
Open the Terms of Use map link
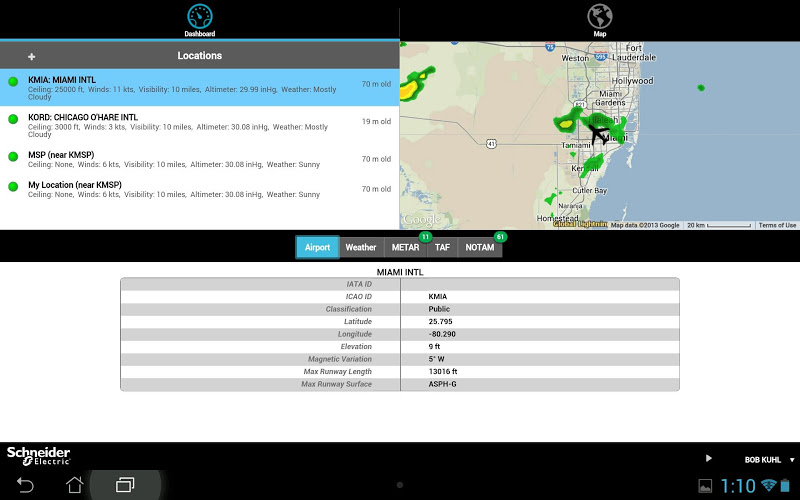pos(777,225)
